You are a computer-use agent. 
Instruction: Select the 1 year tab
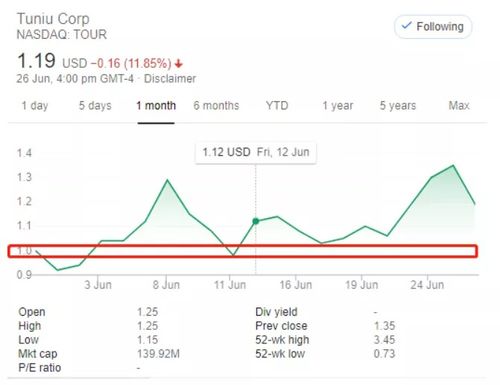pos(338,106)
